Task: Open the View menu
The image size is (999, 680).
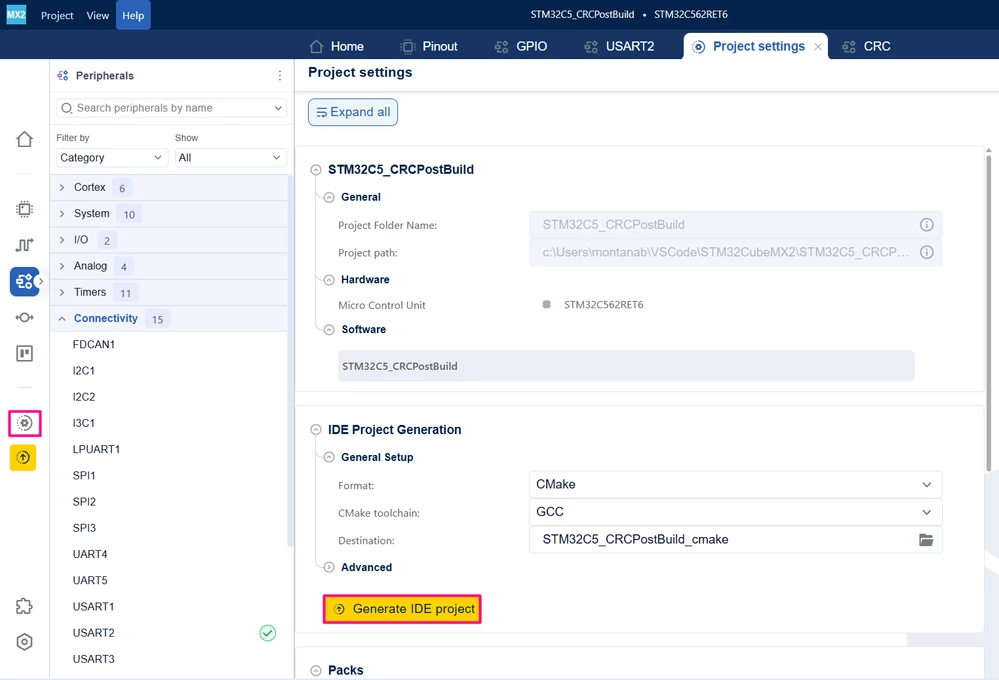Action: tap(97, 15)
